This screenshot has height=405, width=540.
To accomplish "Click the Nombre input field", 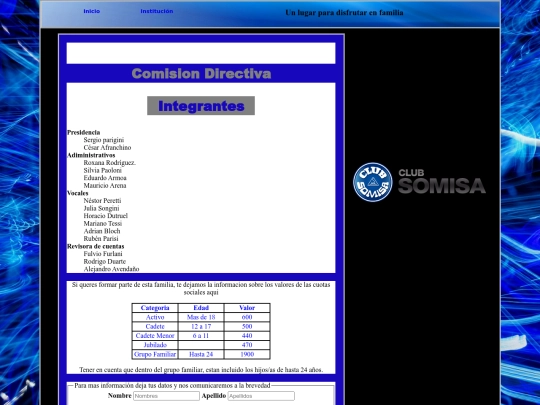I will (166, 396).
